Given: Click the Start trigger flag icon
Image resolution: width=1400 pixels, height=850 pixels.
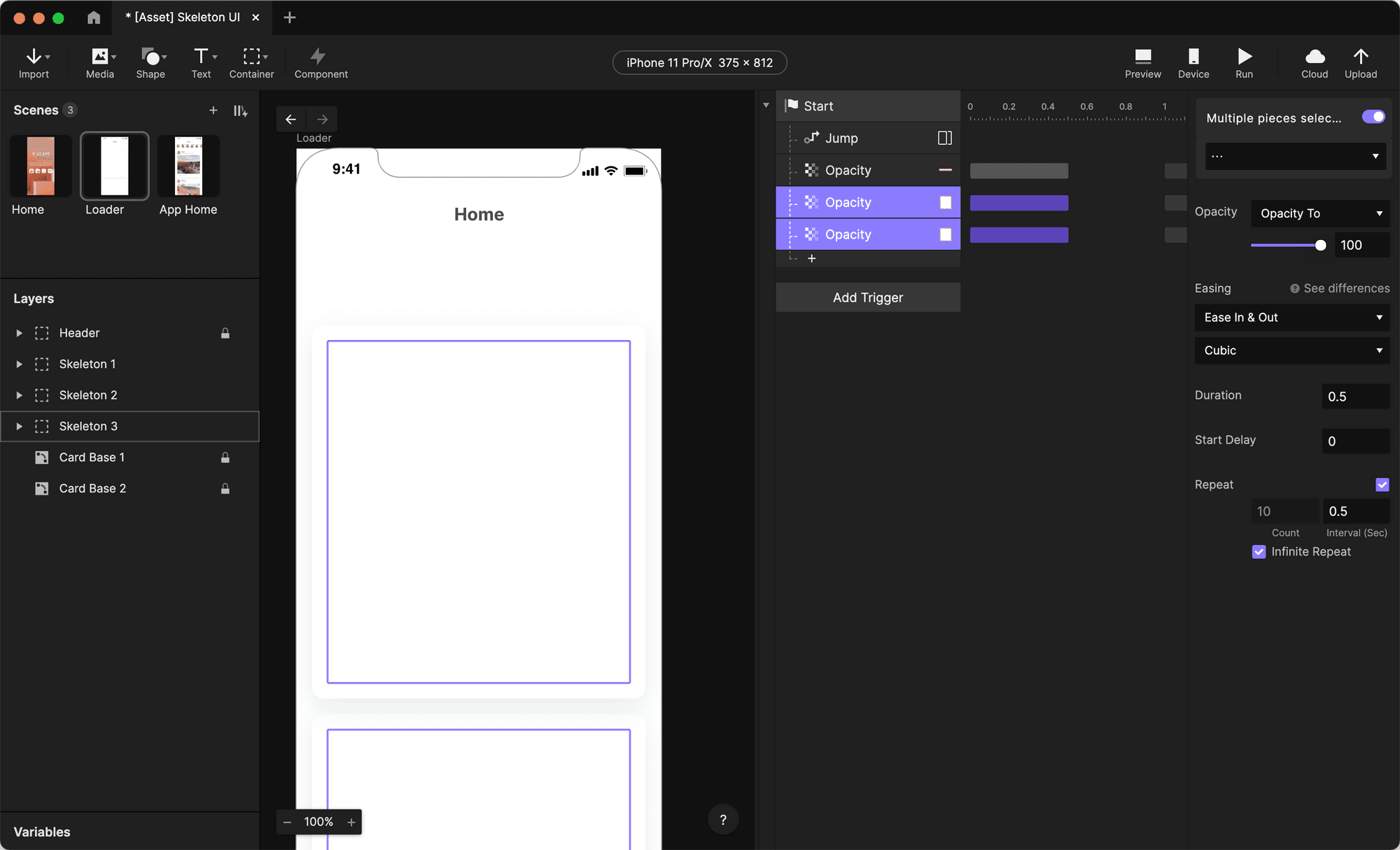Looking at the screenshot, I should (x=792, y=106).
